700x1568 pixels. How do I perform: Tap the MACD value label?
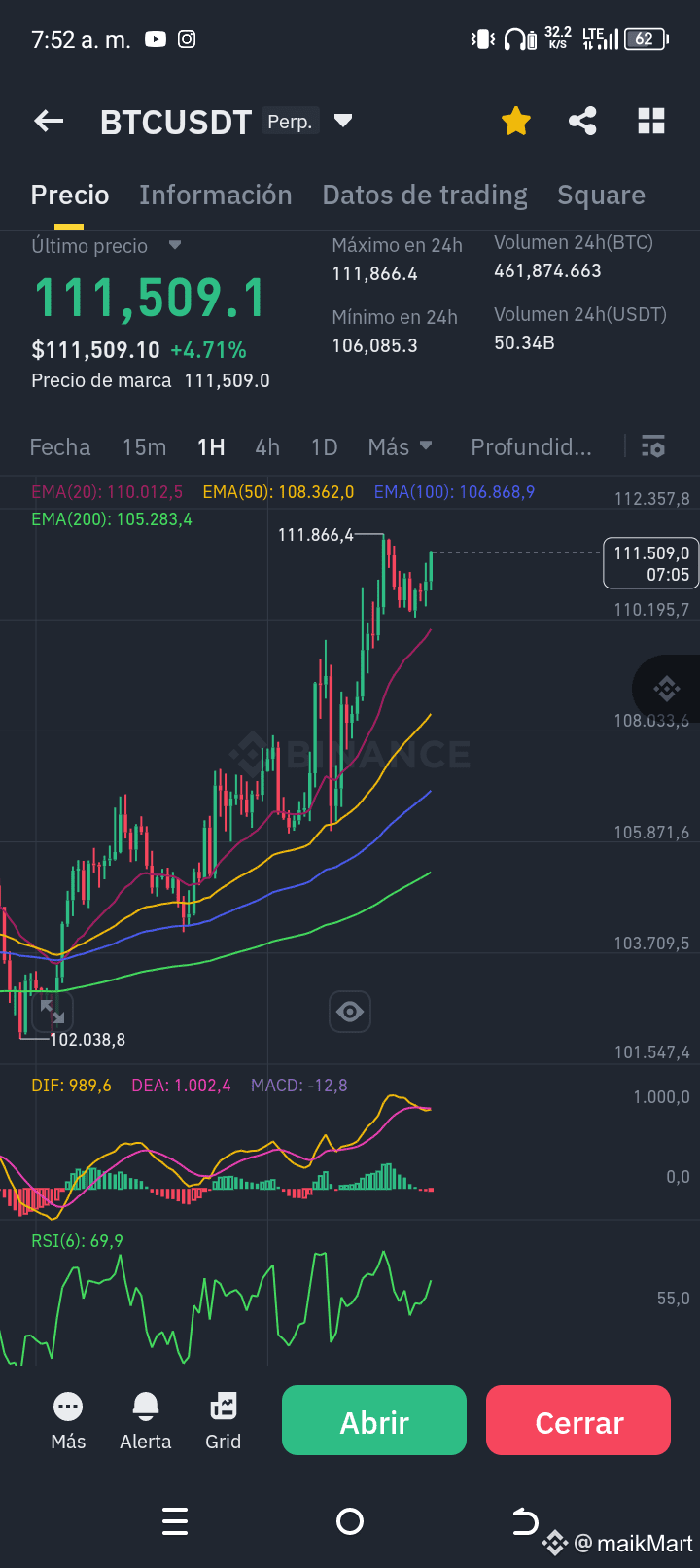tap(298, 1086)
